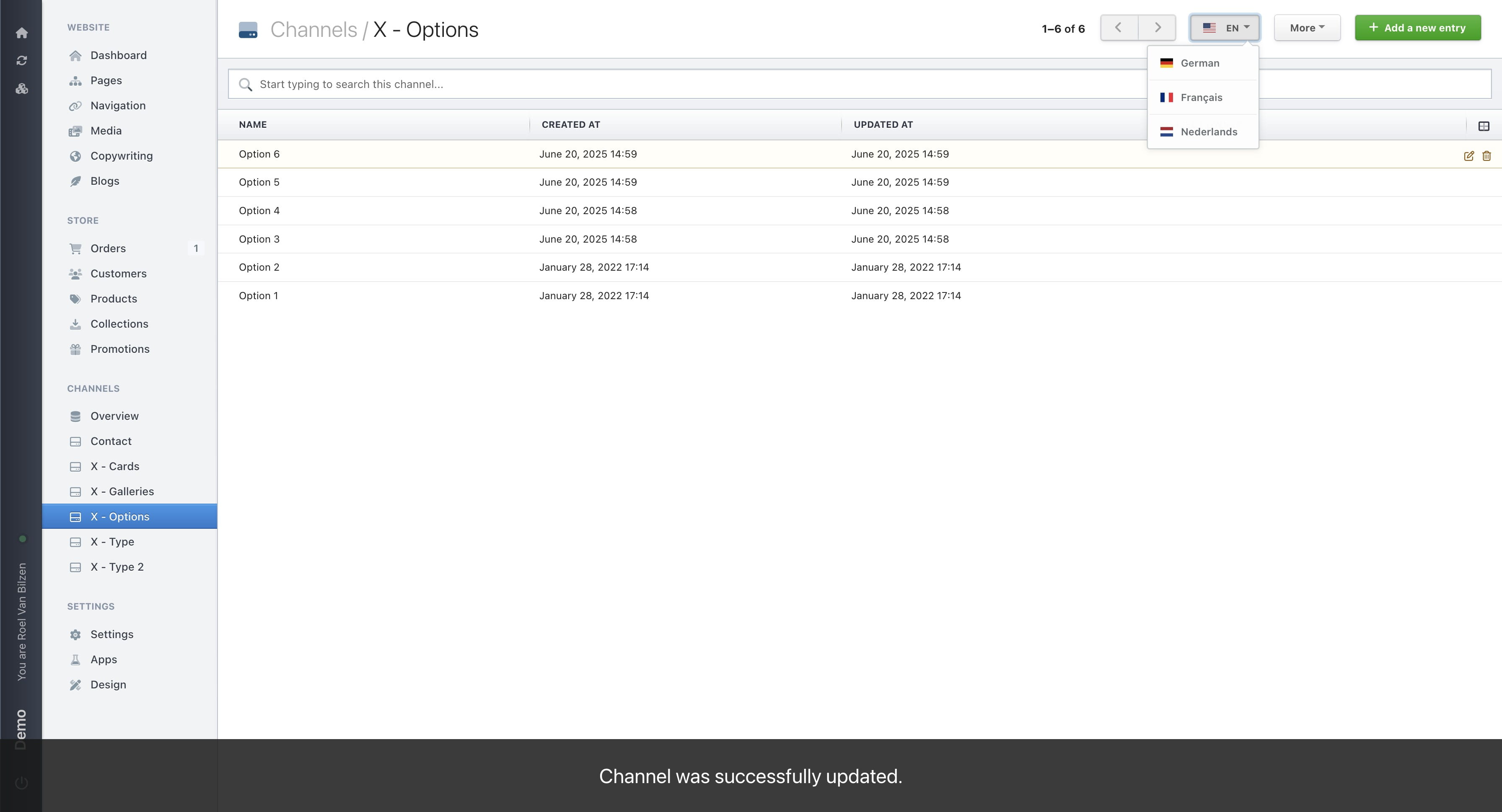Edit Option 6 using the pencil icon
The width and height of the screenshot is (1502, 812).
click(x=1468, y=155)
